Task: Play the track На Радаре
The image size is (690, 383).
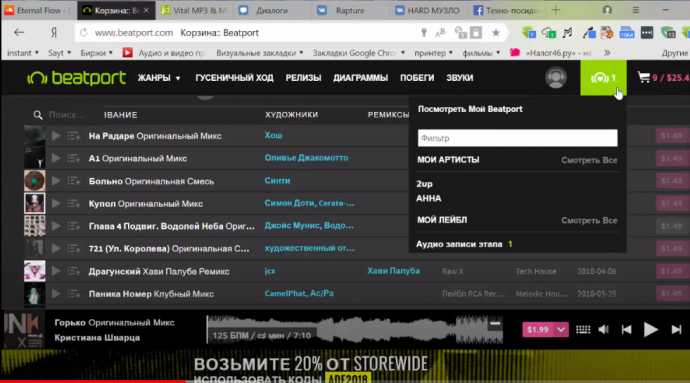Action: [x=56, y=136]
